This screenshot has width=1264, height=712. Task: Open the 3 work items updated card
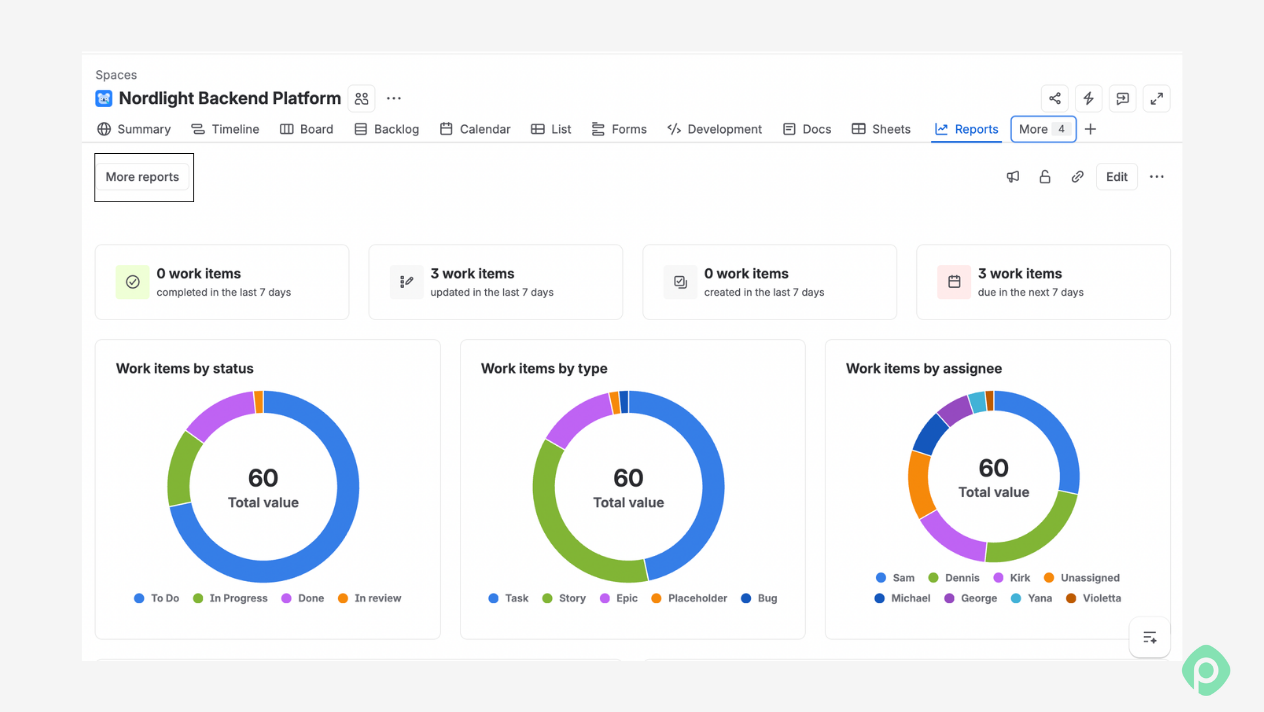[x=496, y=282]
